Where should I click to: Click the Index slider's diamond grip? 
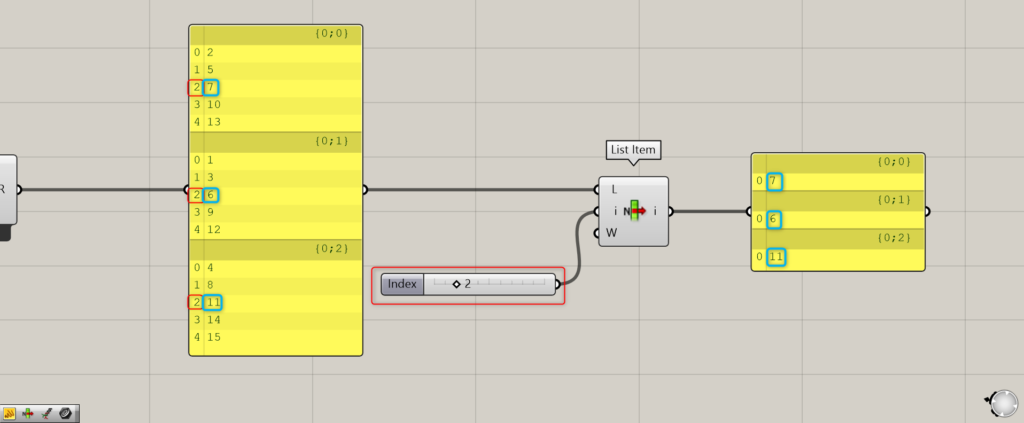tap(456, 285)
